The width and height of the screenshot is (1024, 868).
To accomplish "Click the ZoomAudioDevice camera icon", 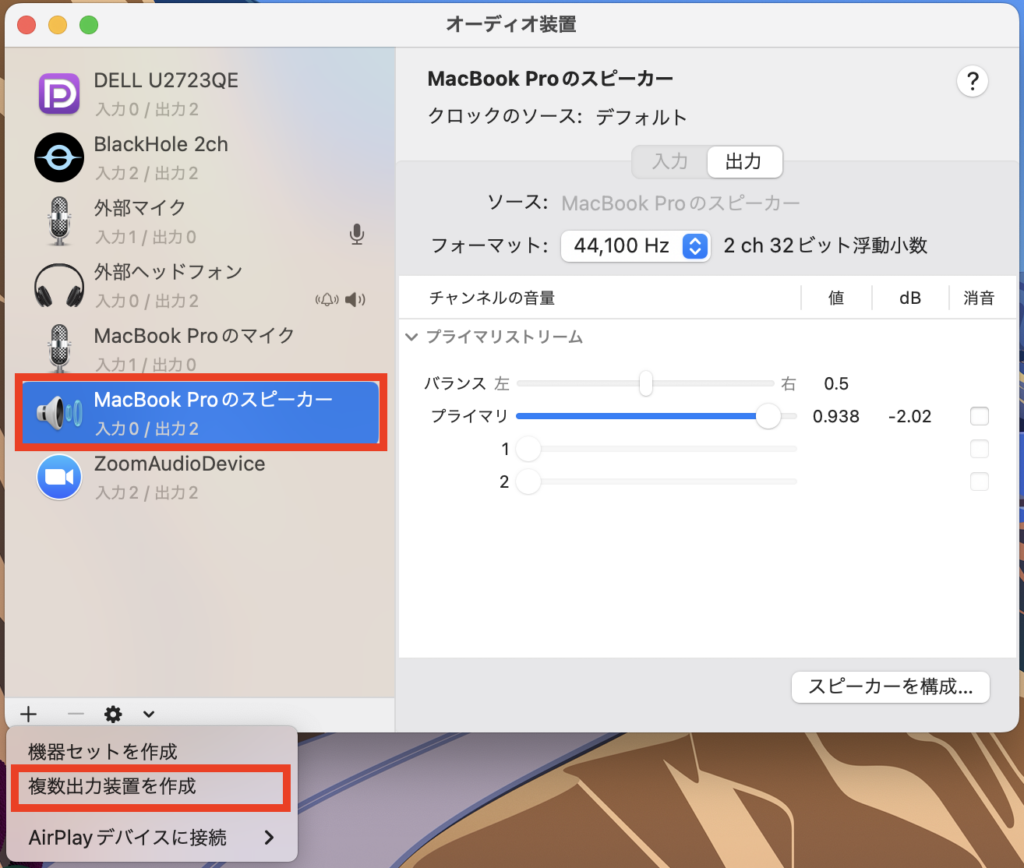I will pos(58,477).
